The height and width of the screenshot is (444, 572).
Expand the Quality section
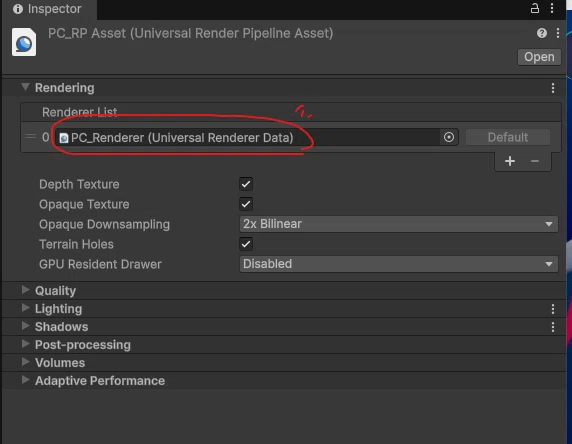[25, 290]
